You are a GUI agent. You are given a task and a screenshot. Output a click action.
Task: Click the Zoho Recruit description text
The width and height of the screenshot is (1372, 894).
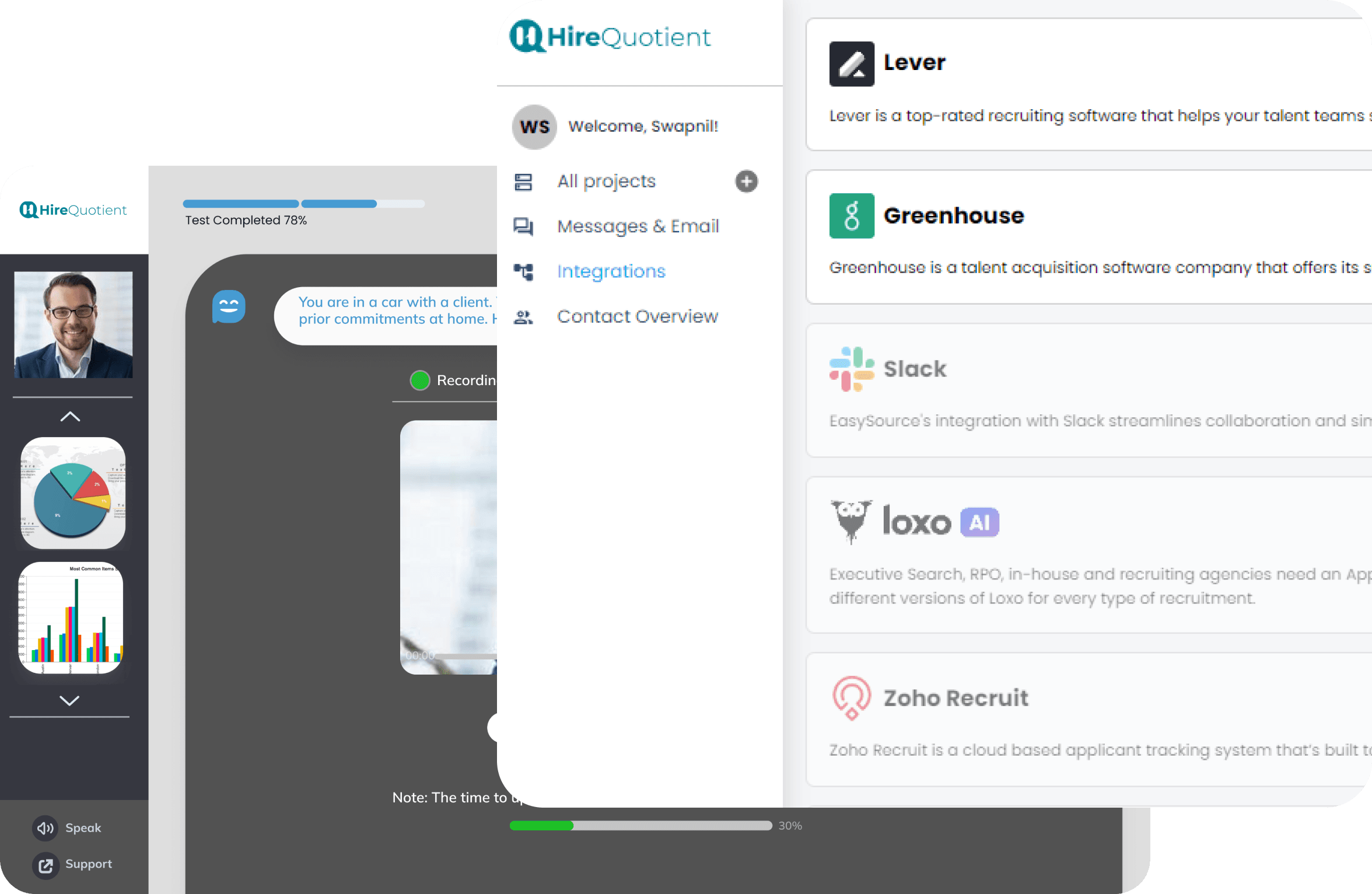tap(1100, 750)
